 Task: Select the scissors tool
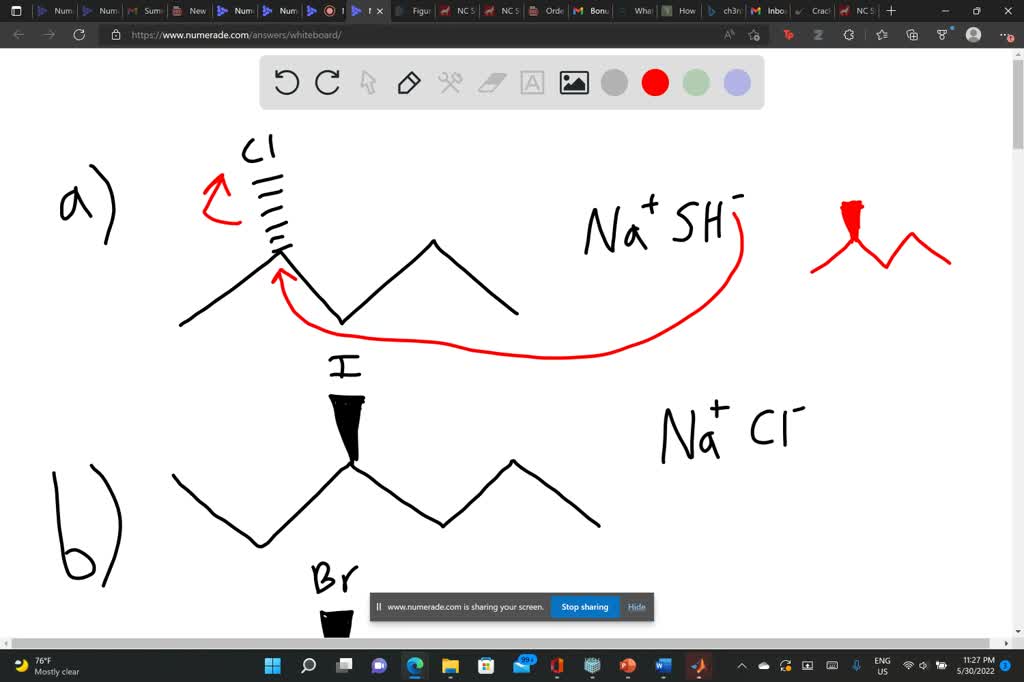(x=449, y=83)
